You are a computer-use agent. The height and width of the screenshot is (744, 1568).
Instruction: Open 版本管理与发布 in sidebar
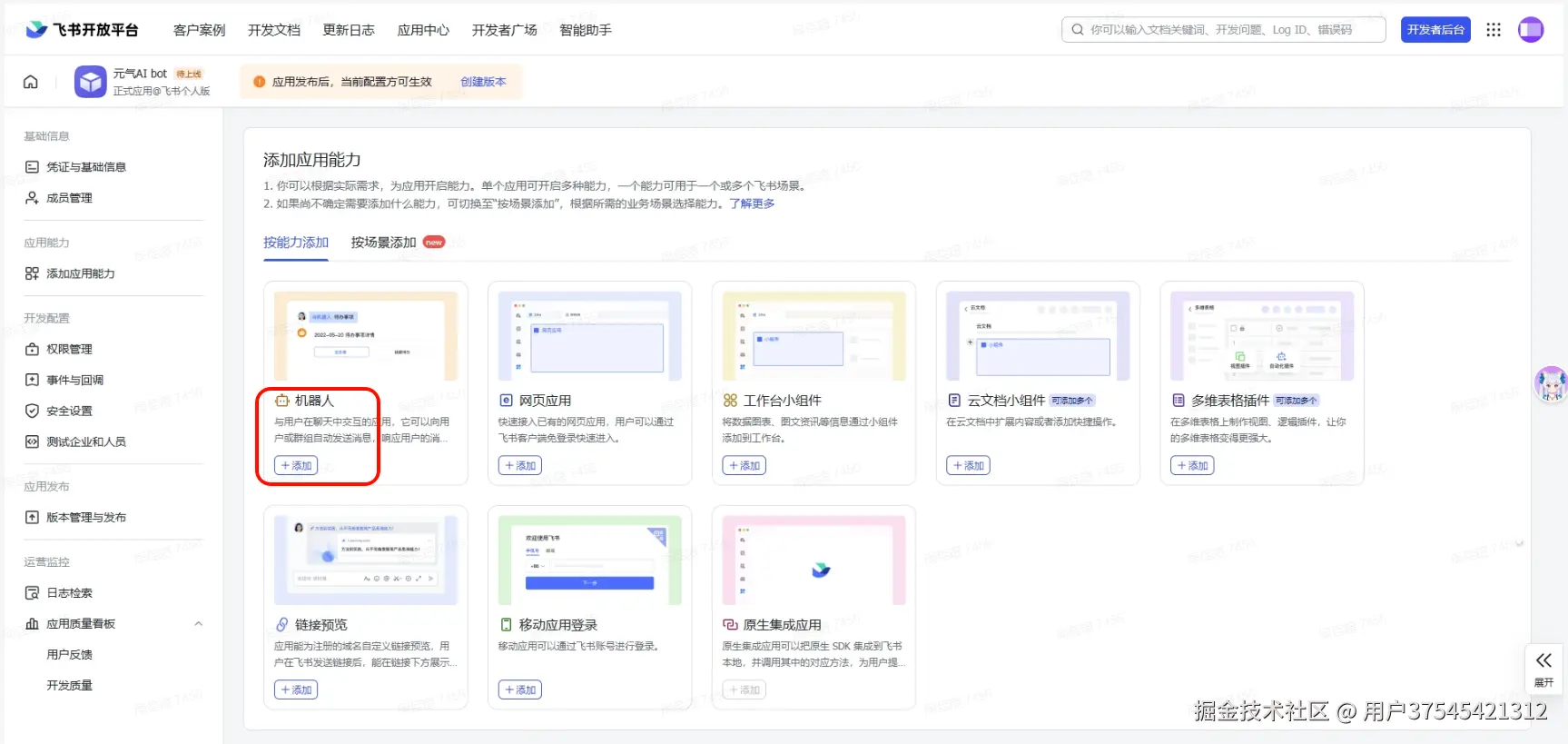click(x=86, y=517)
